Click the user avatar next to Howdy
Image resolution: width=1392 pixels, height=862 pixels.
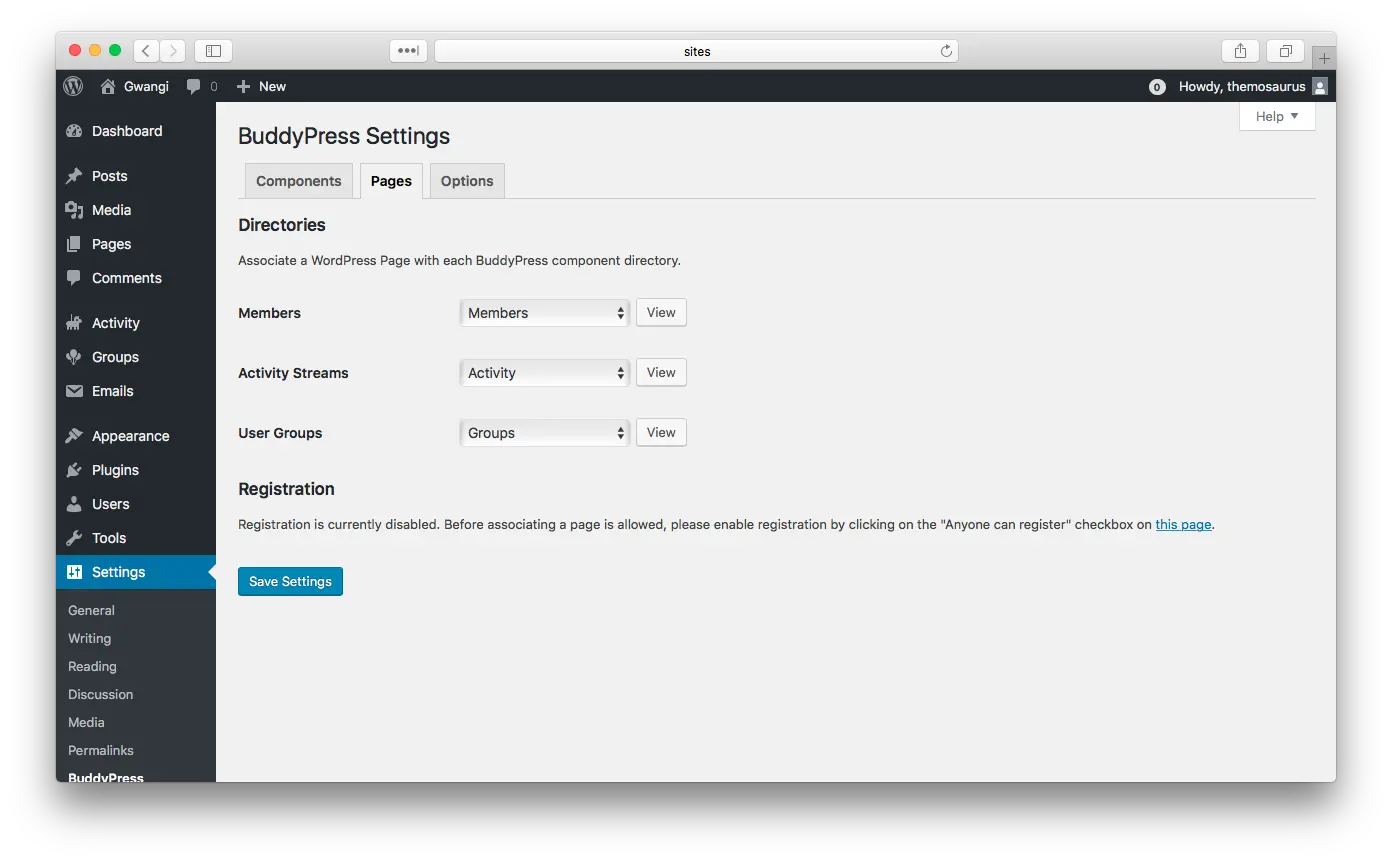coord(1319,87)
